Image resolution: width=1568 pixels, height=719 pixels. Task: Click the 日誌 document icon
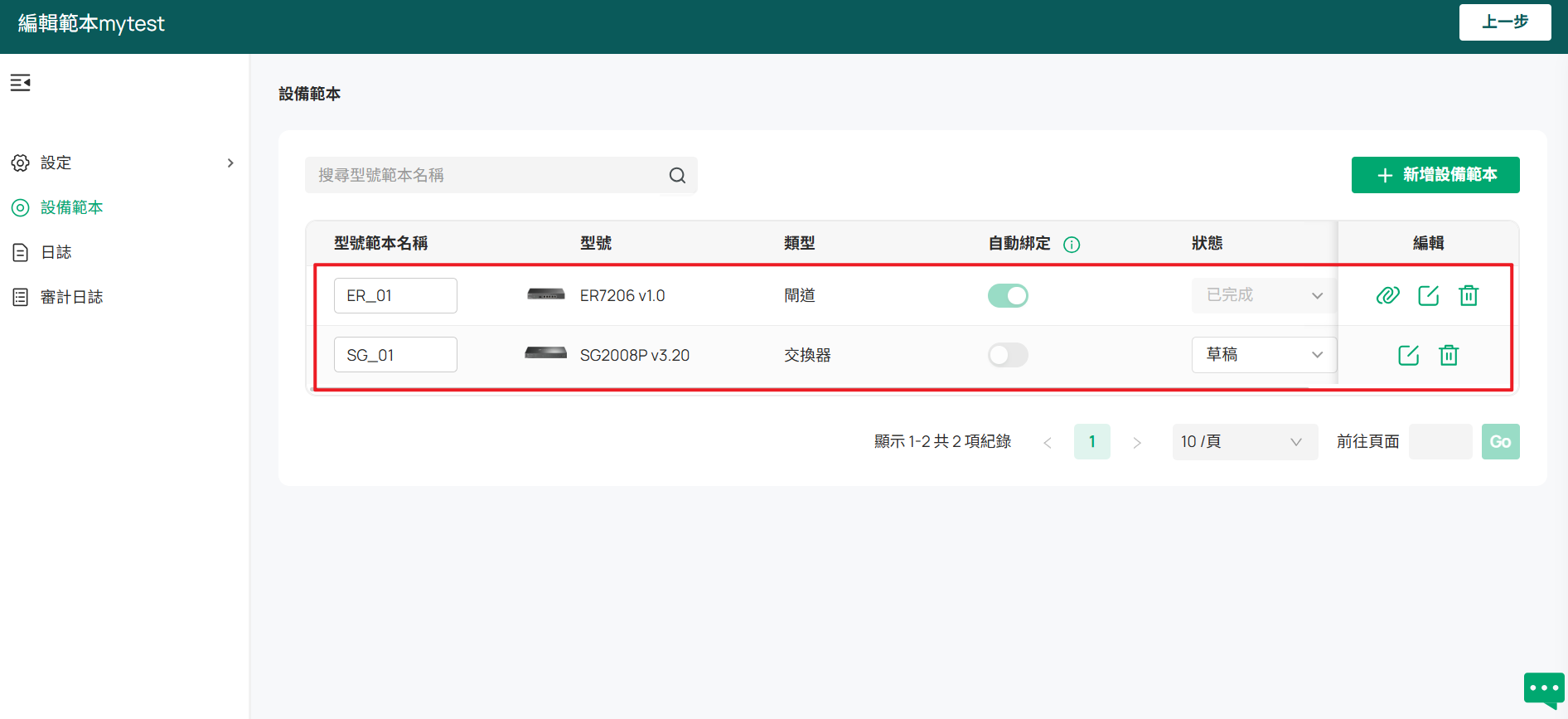pyautogui.click(x=21, y=252)
